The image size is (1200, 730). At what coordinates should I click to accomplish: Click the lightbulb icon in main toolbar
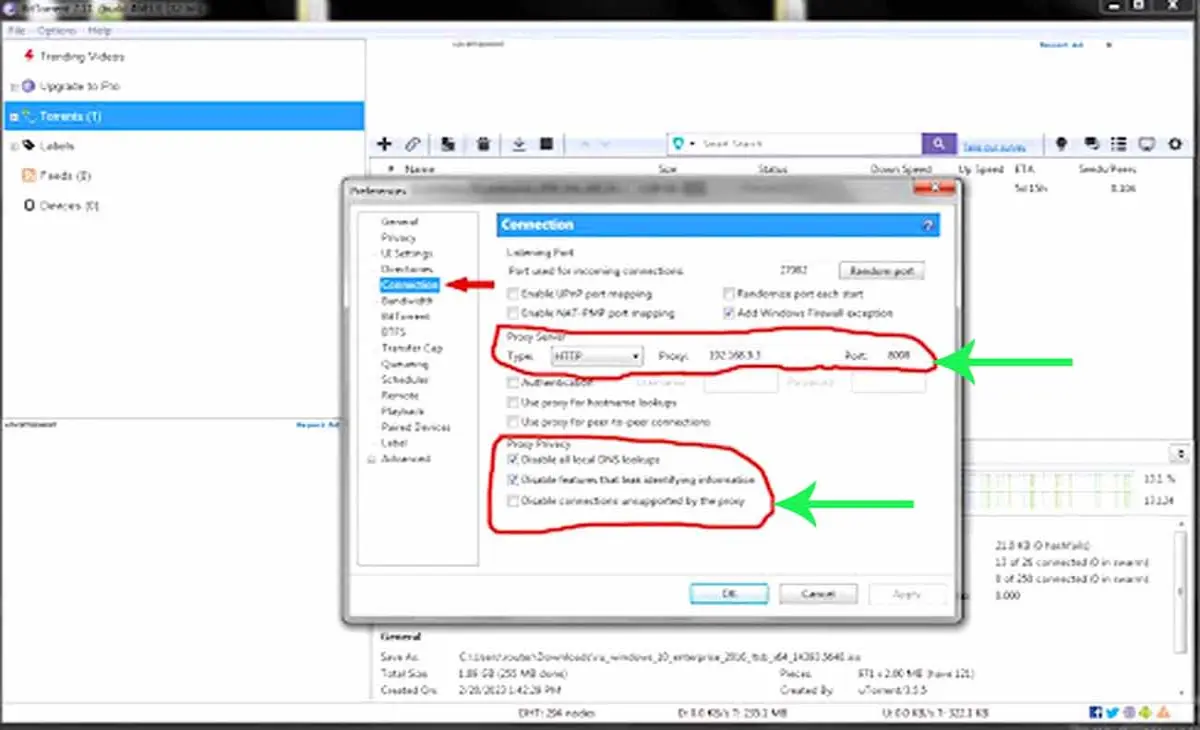pyautogui.click(x=1062, y=144)
